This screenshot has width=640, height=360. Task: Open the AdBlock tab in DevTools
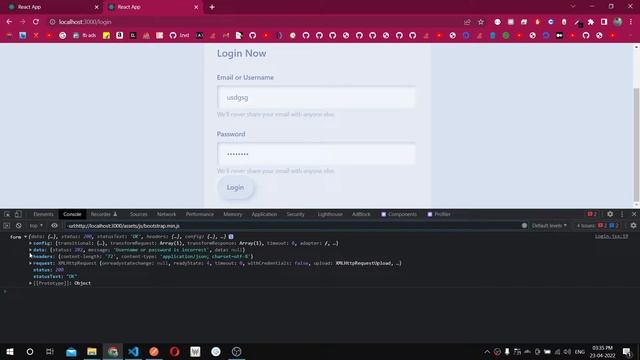point(361,214)
